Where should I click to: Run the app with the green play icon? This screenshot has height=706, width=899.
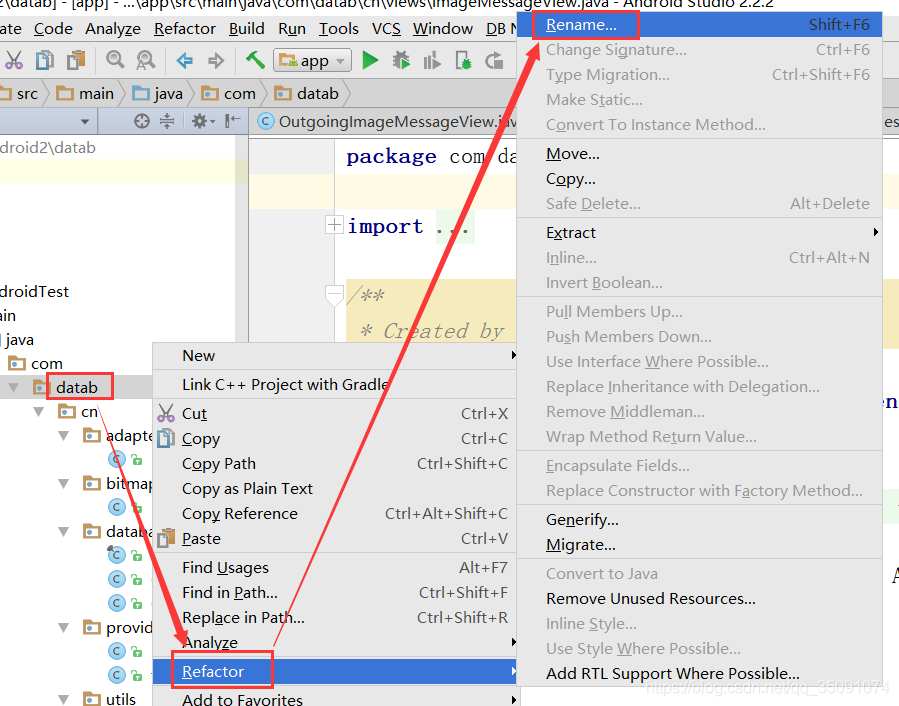coord(370,60)
